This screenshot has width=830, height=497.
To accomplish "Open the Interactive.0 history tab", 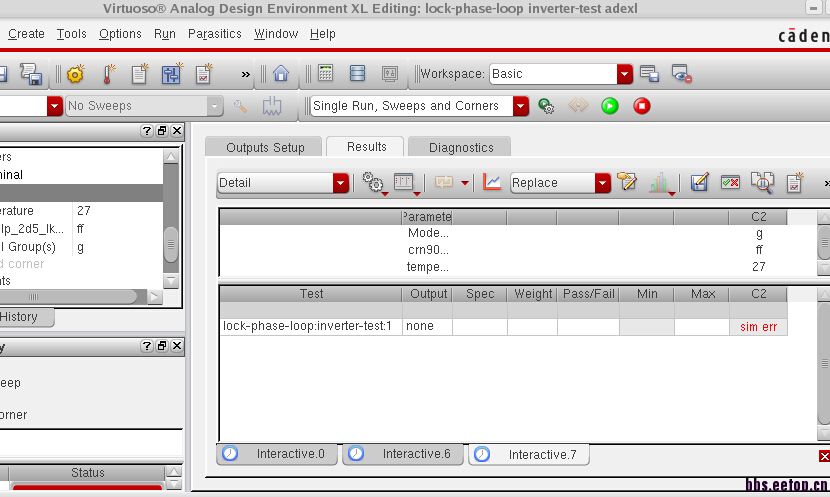I will 277,454.
